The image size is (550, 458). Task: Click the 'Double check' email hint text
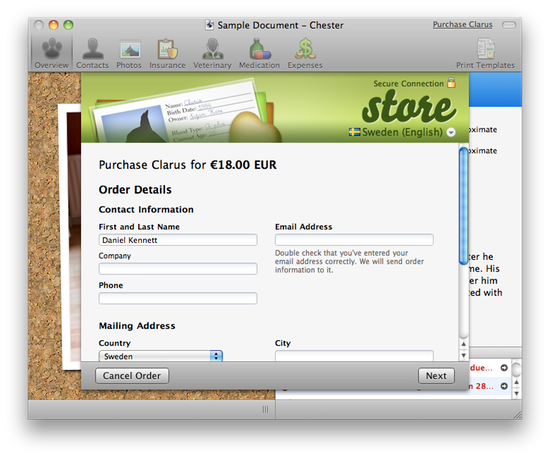[x=349, y=261]
